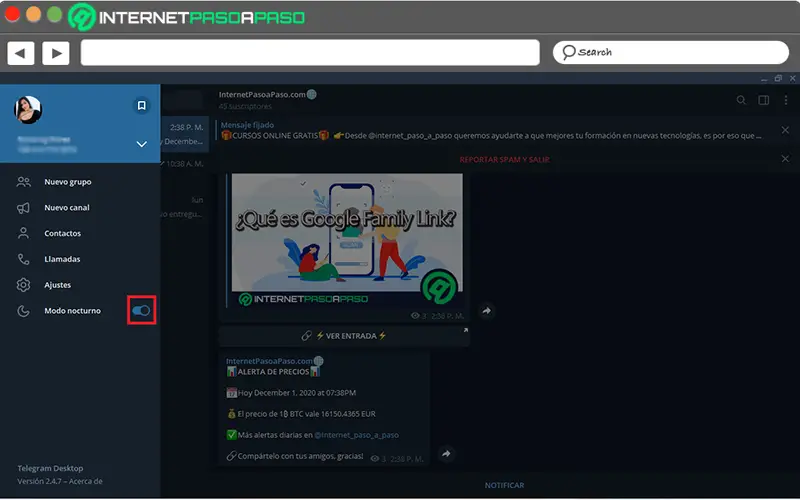Click the 45 suscriptores subtitle
This screenshot has height=500, width=800.
click(245, 106)
